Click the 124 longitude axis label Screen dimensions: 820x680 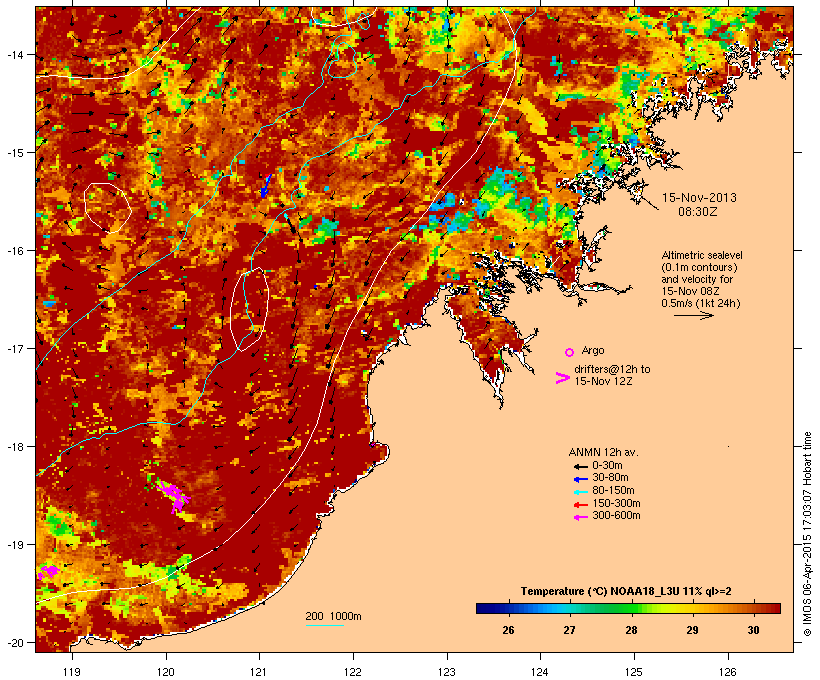tap(540, 672)
